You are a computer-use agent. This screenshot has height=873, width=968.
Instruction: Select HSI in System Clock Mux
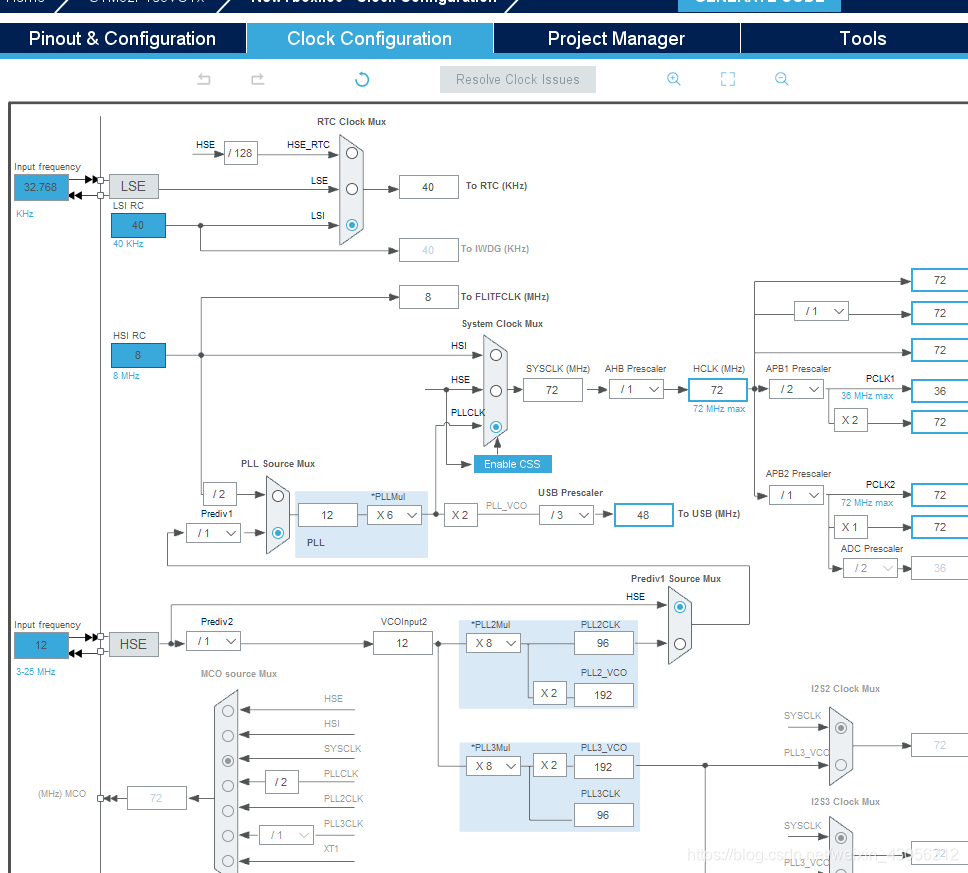pyautogui.click(x=496, y=355)
